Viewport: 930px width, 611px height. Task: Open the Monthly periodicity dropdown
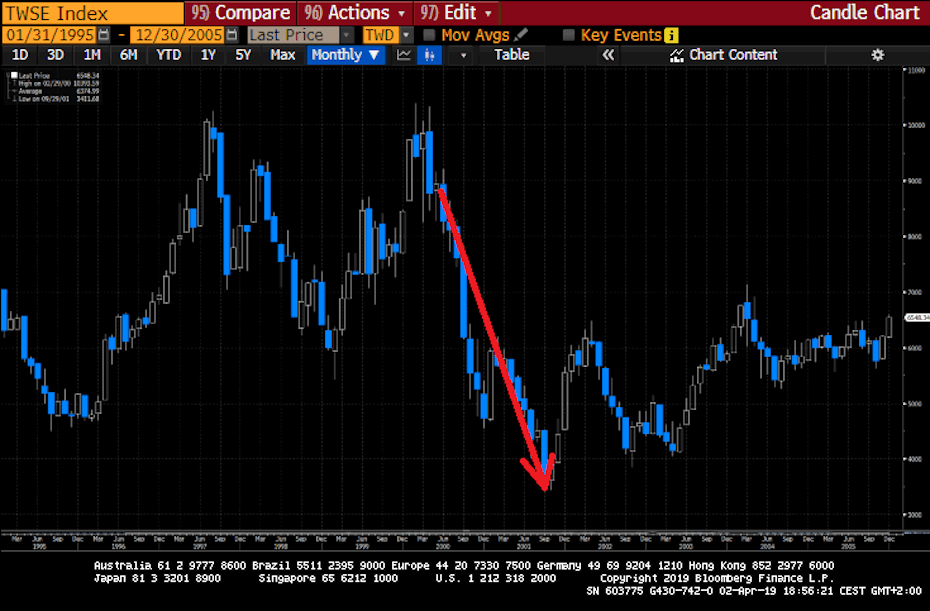[x=346, y=55]
